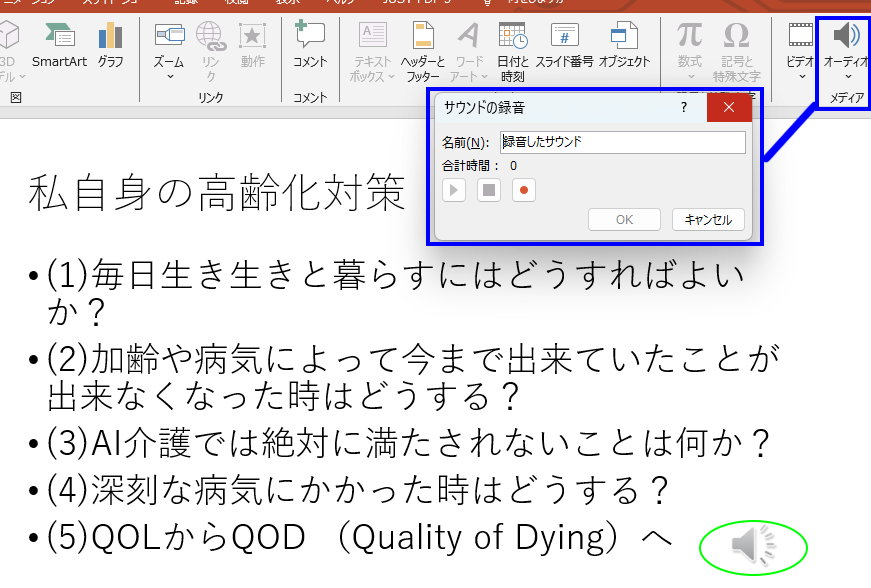The width and height of the screenshot is (871, 588).
Task: Open the オーディオ dropdown menu
Action: coord(846,76)
